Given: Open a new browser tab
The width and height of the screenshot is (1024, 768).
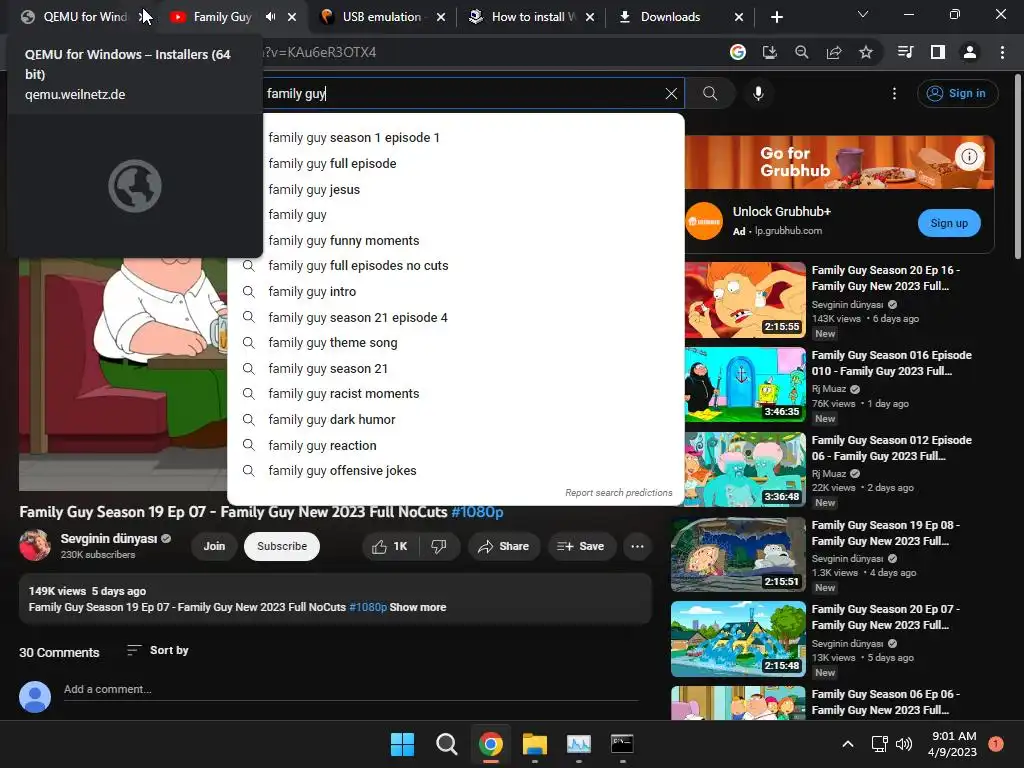Looking at the screenshot, I should [x=776, y=17].
